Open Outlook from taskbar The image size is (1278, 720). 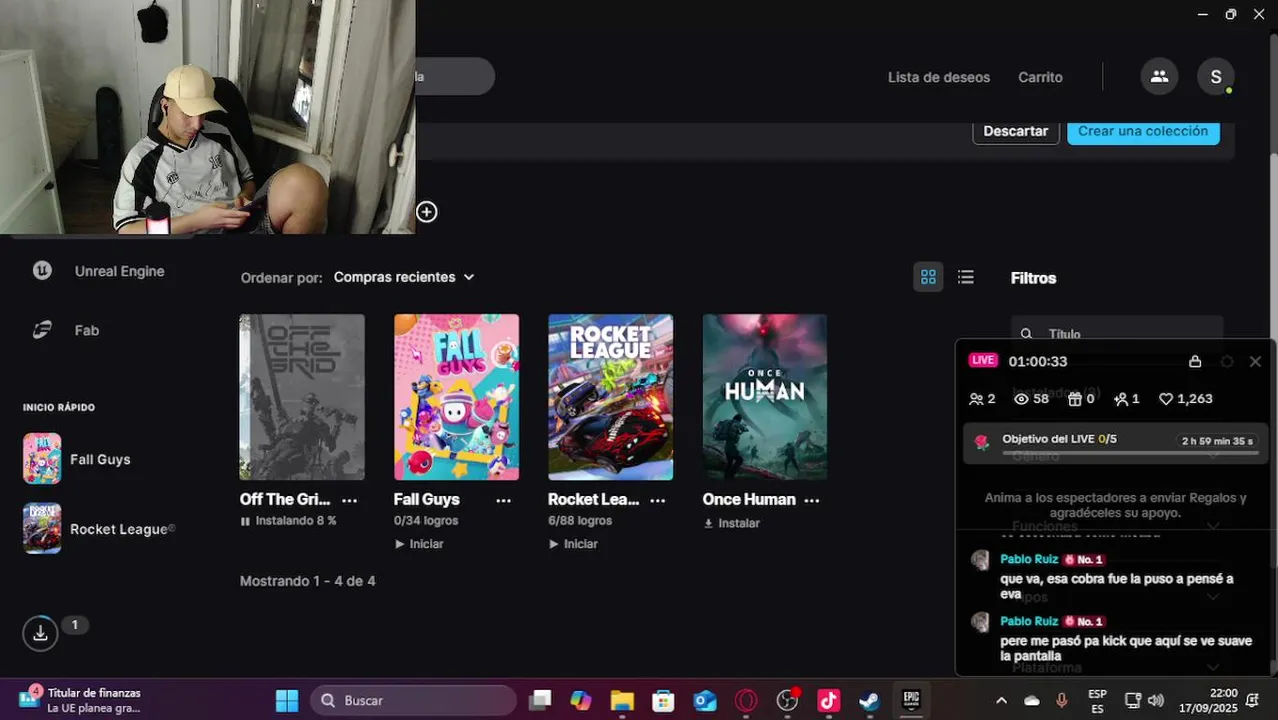point(705,700)
